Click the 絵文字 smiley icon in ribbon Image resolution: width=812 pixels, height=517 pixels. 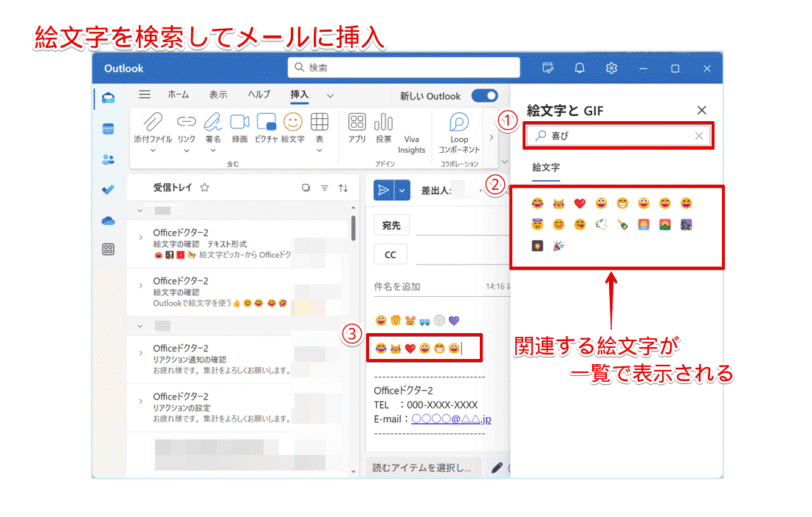(293, 122)
